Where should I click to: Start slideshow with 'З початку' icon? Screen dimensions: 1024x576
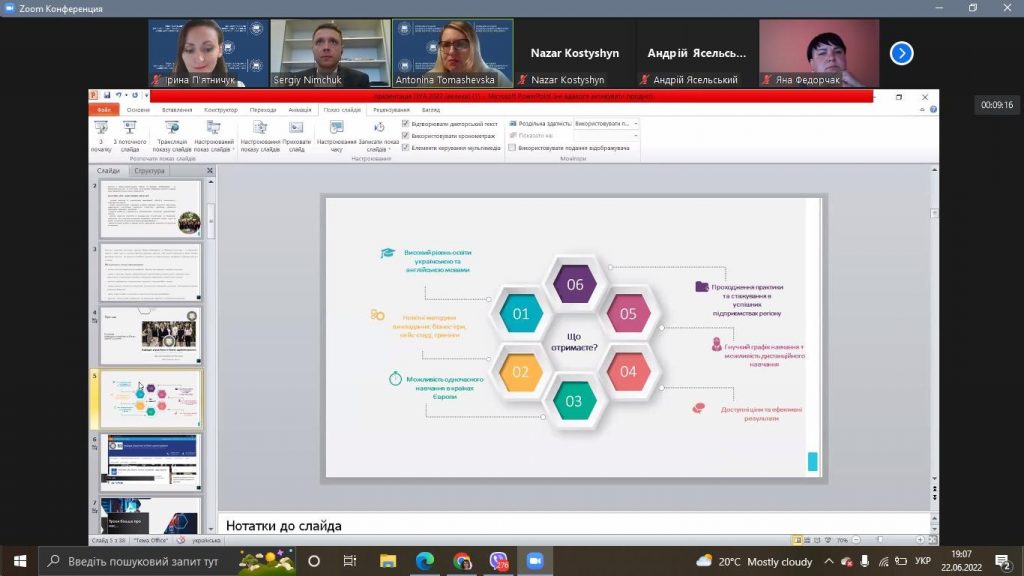[101, 136]
